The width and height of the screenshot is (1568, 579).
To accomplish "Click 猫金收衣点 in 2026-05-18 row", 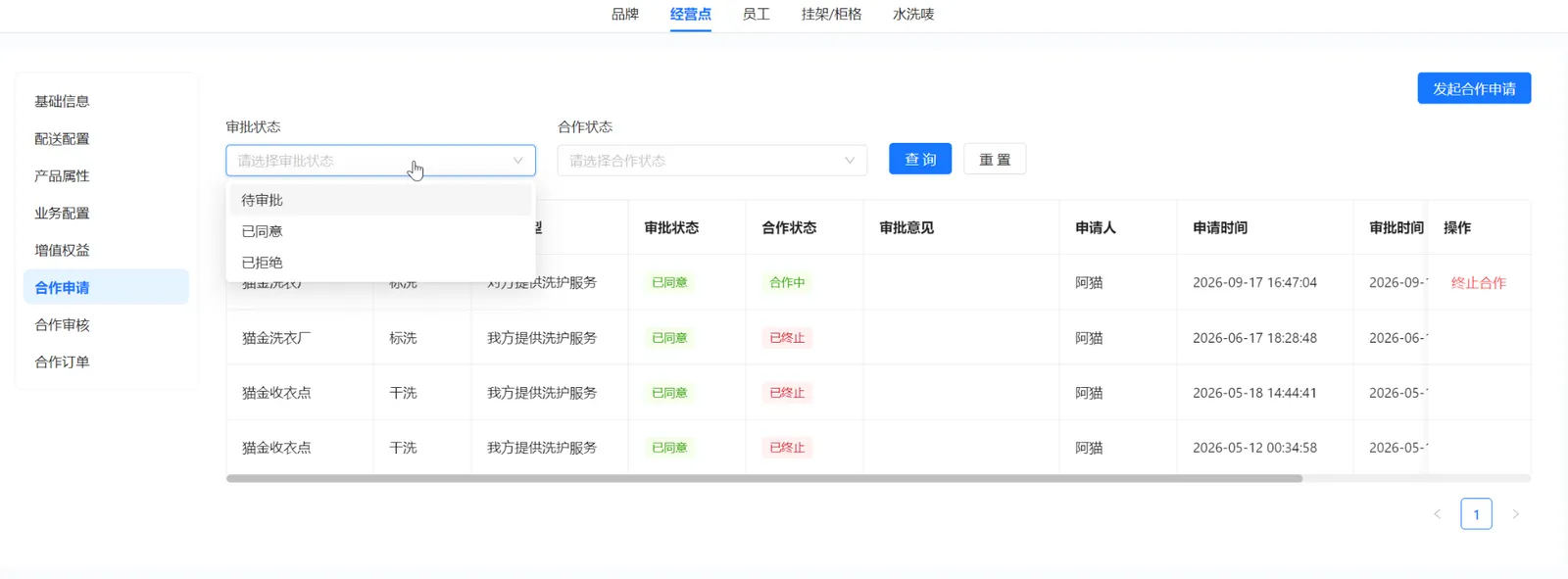I will point(276,393).
